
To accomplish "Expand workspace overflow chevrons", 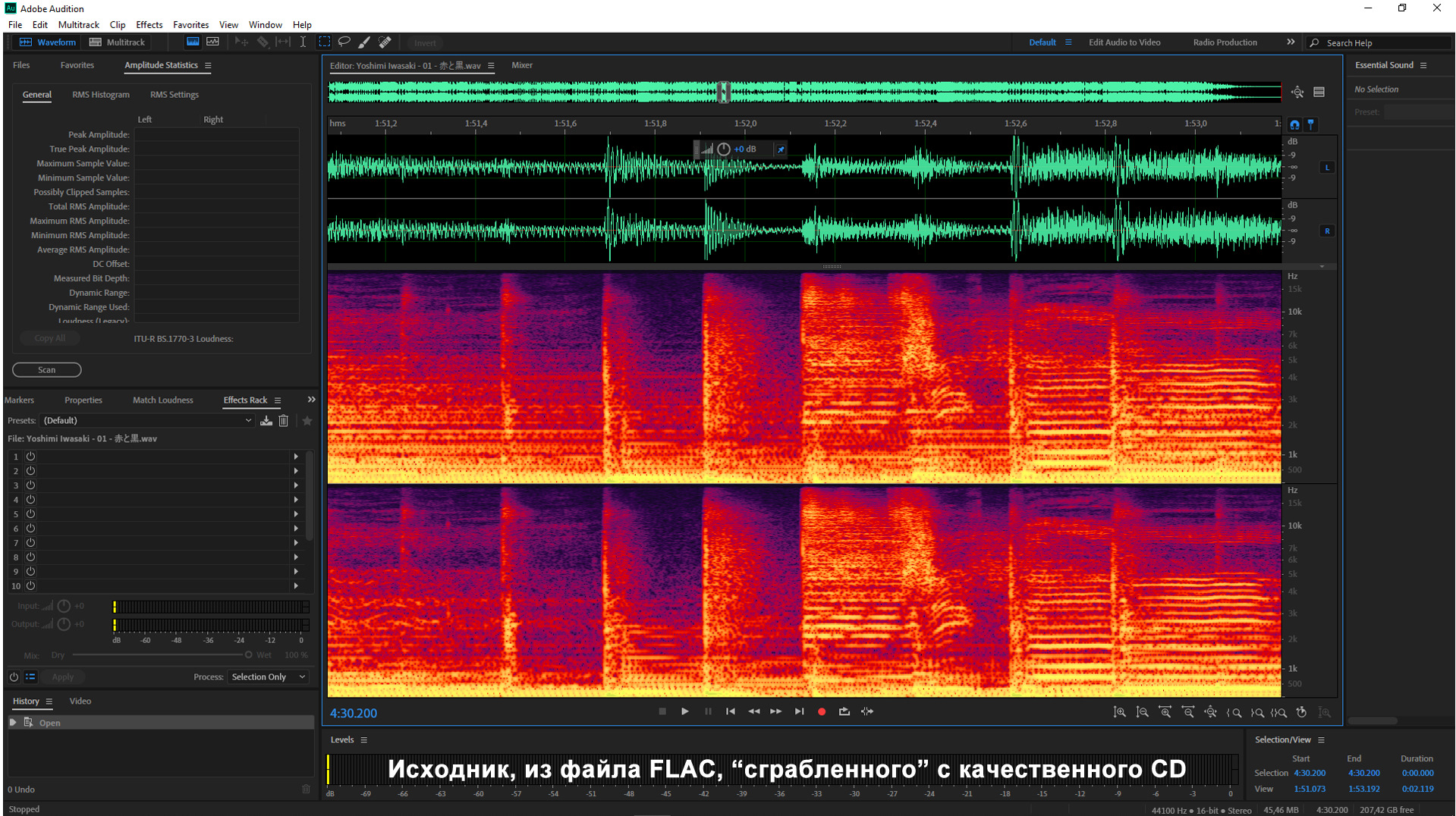I will (1291, 42).
